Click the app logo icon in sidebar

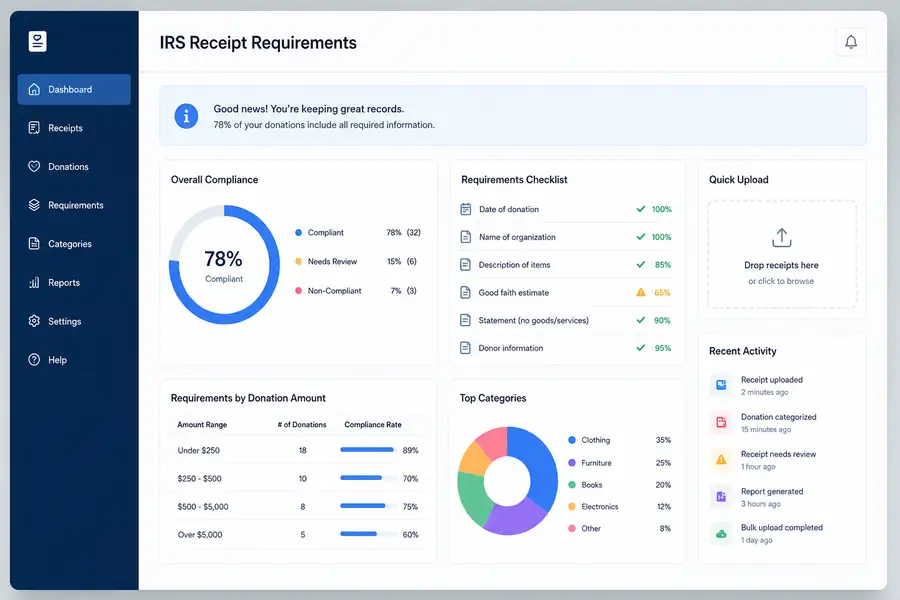tap(37, 41)
